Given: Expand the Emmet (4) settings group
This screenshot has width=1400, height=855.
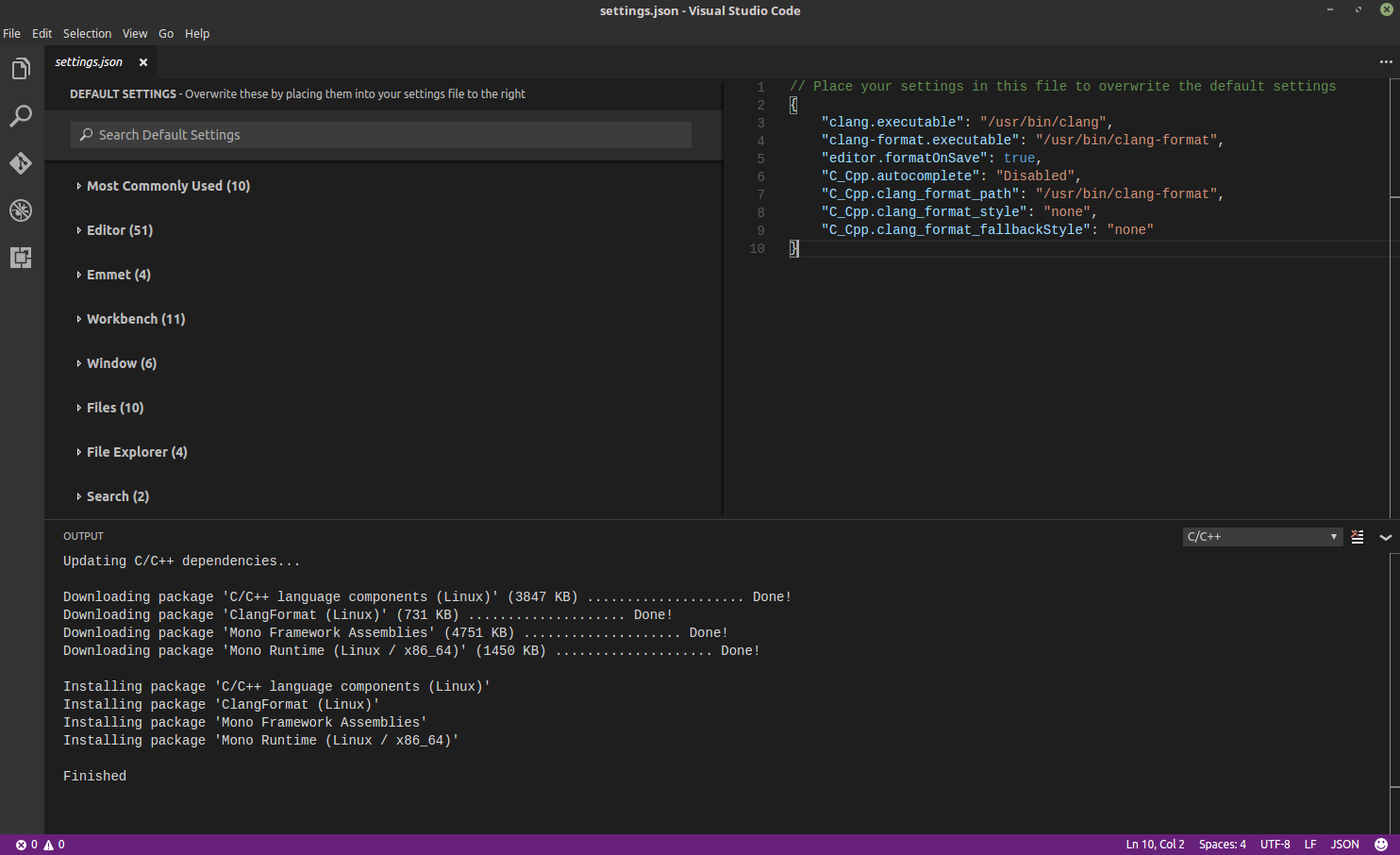Looking at the screenshot, I should [x=113, y=275].
